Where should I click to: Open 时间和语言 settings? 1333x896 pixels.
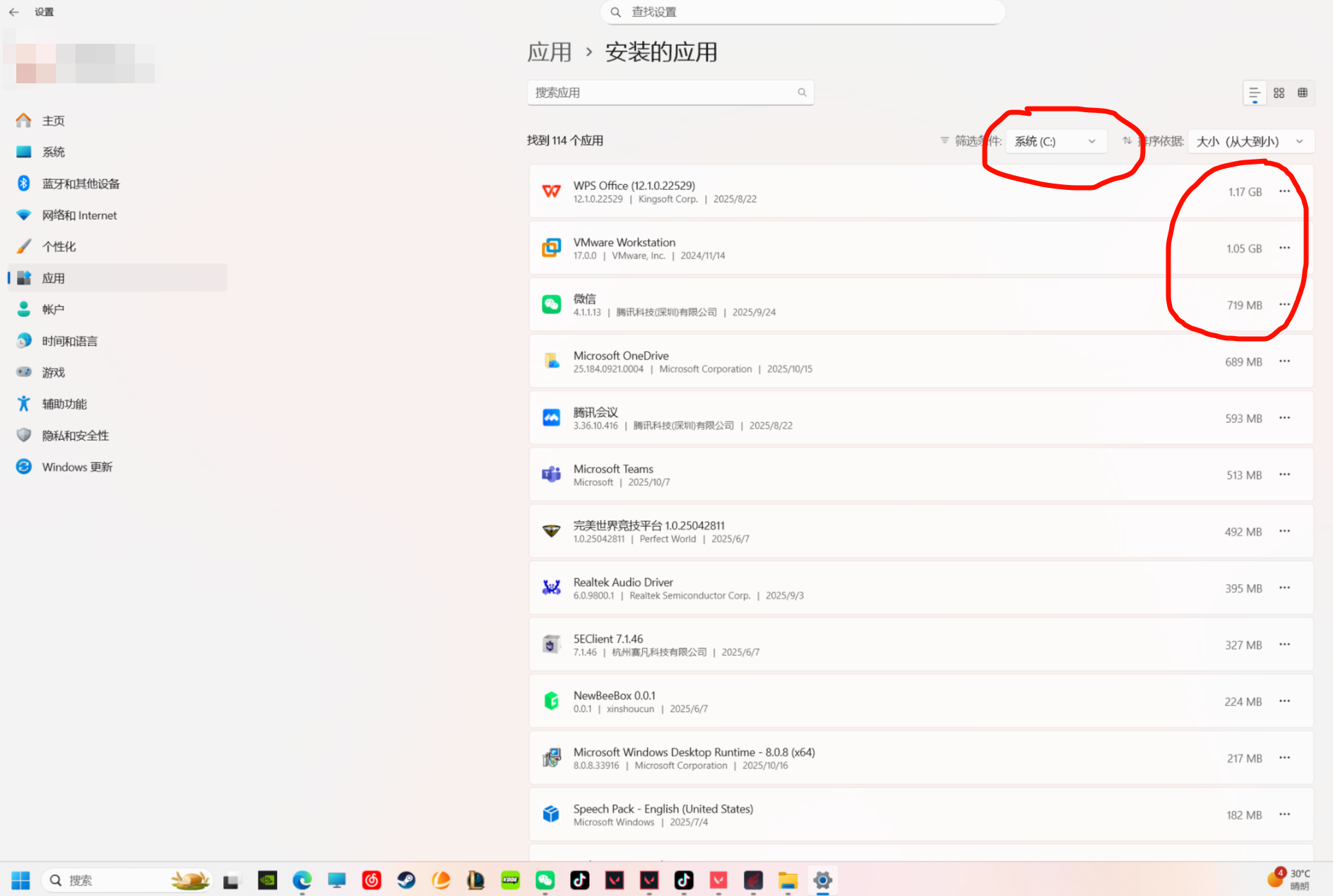(x=117, y=341)
